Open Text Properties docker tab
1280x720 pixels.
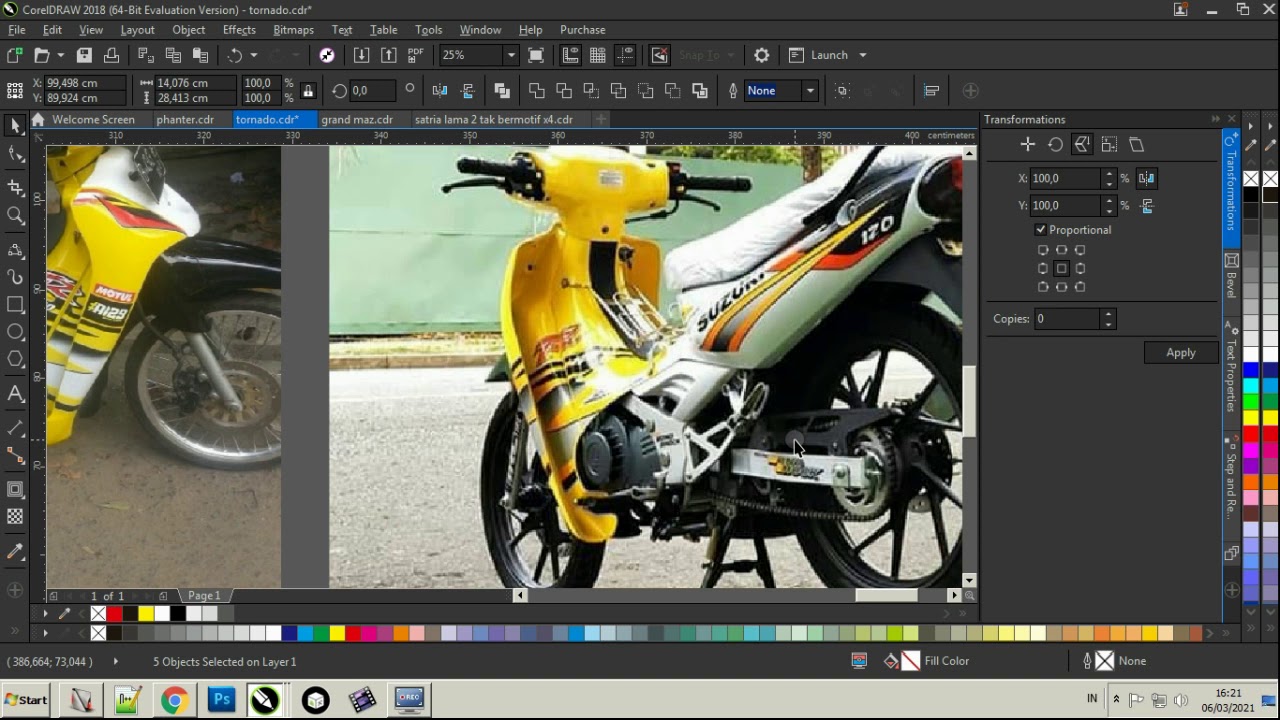pyautogui.click(x=1231, y=368)
